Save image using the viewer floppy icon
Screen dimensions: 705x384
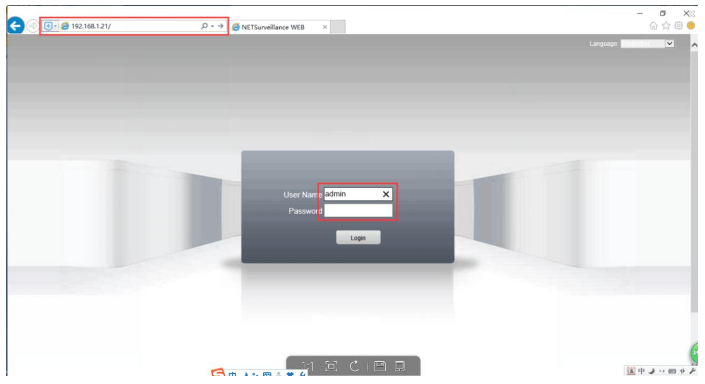point(379,366)
